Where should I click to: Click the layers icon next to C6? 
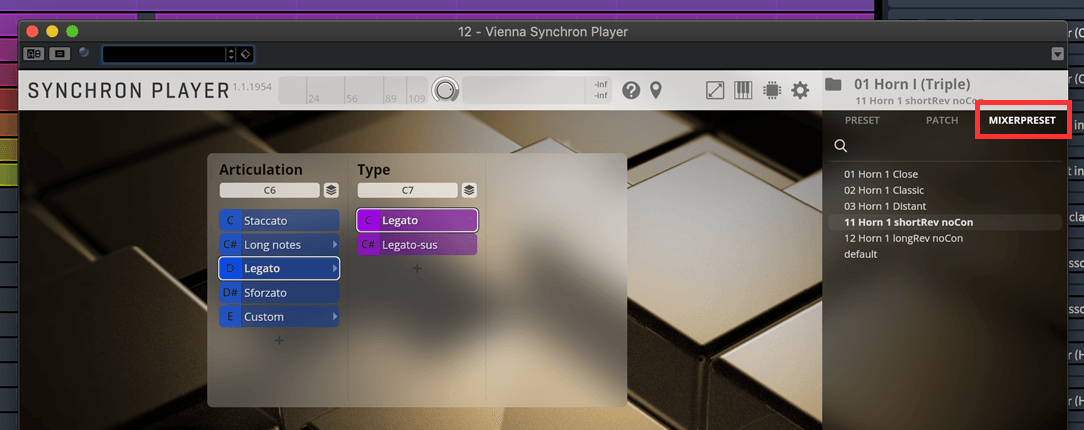[x=331, y=190]
